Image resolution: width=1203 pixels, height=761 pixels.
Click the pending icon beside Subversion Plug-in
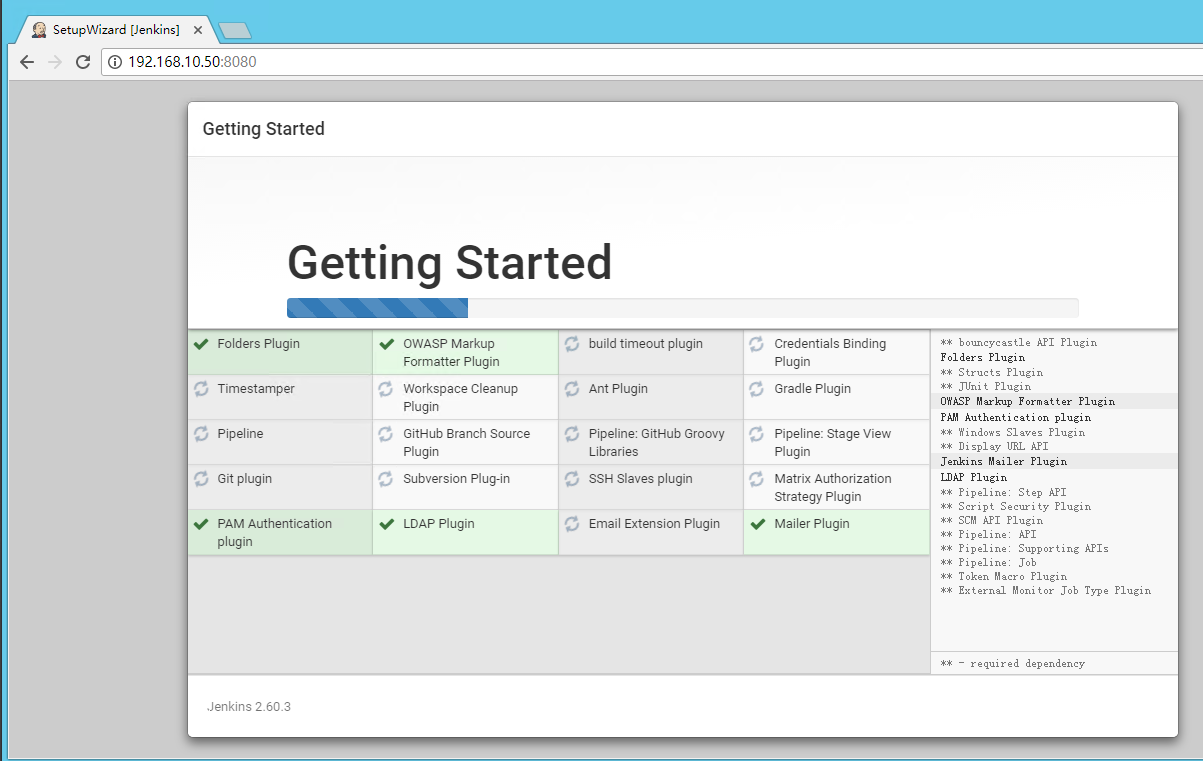coord(386,479)
